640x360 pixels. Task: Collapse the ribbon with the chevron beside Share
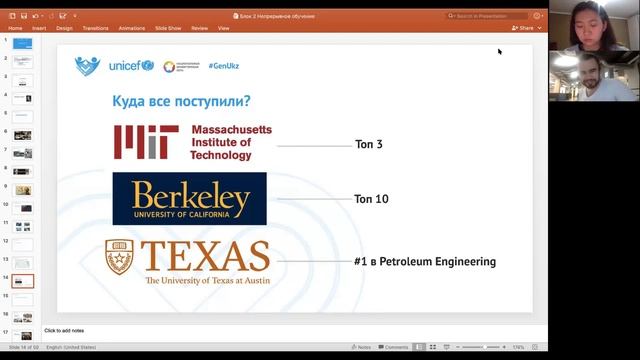coord(540,28)
